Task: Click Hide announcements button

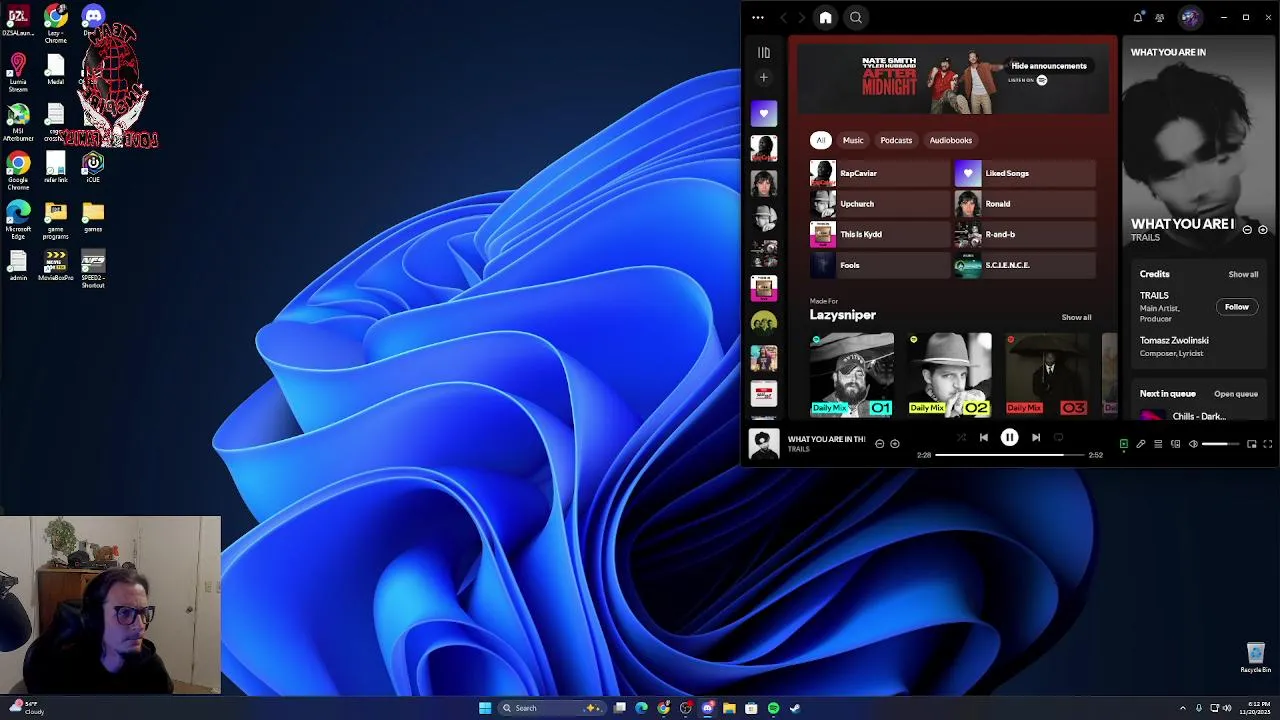Action: [1048, 66]
